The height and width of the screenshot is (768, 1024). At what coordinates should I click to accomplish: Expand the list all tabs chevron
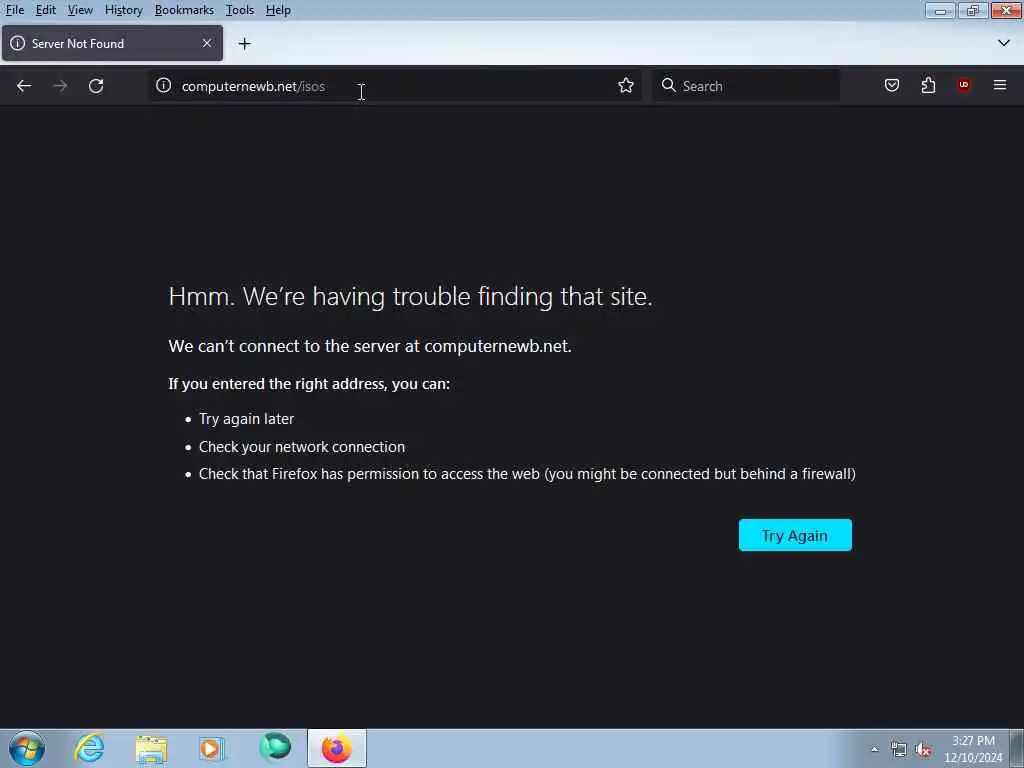[x=1003, y=43]
